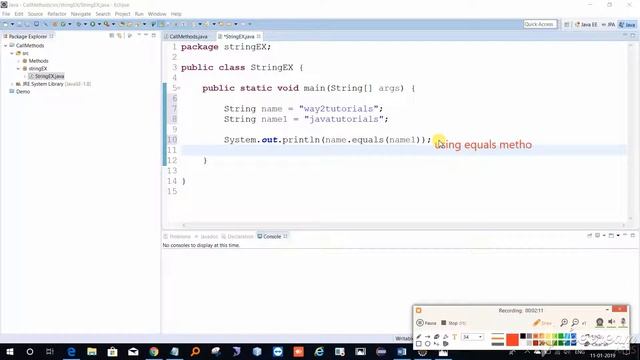Click the New file toolbar icon
The width and height of the screenshot is (640, 360).
coord(5,24)
